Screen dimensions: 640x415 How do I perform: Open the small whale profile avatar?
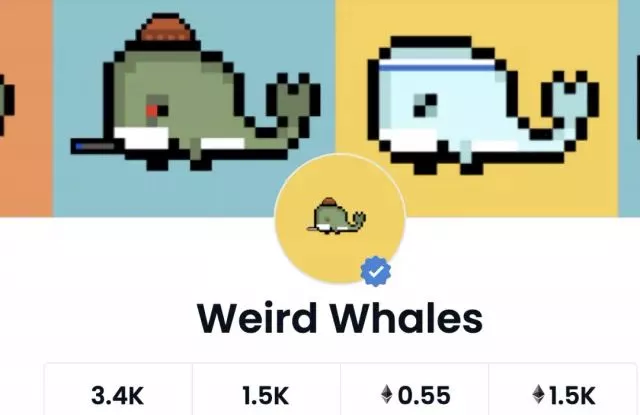coord(340,219)
